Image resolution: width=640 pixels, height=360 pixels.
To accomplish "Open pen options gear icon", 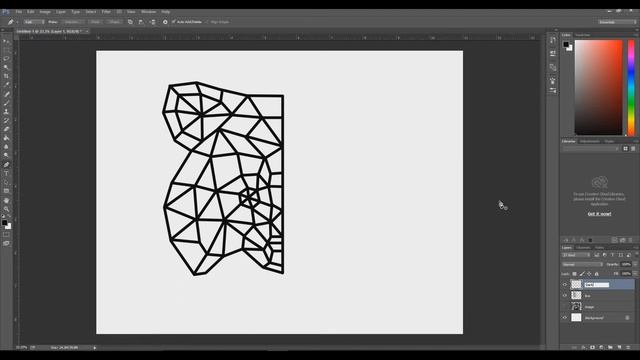I will click(x=165, y=22).
